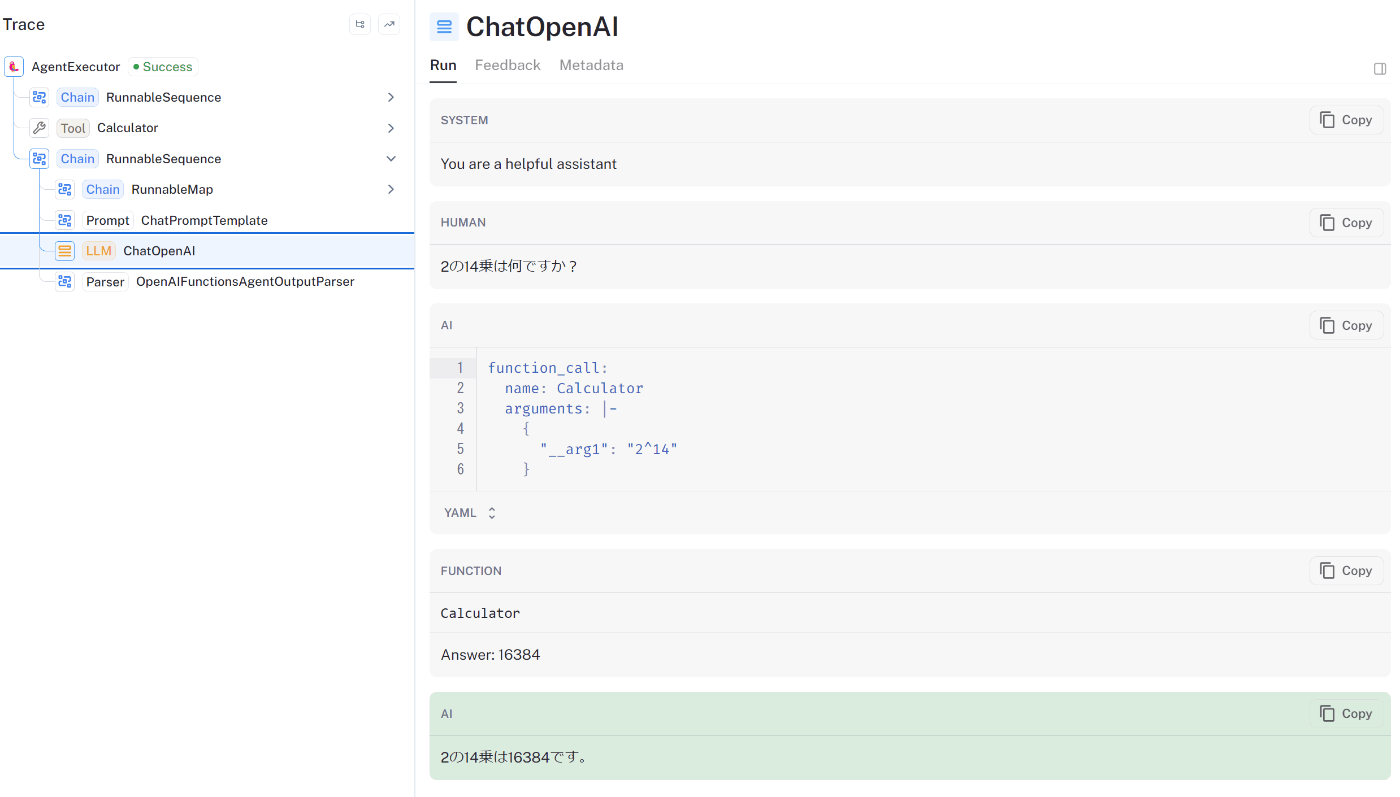Click the LLM badge label
Screen dimensions: 1400x797
[x=99, y=251]
